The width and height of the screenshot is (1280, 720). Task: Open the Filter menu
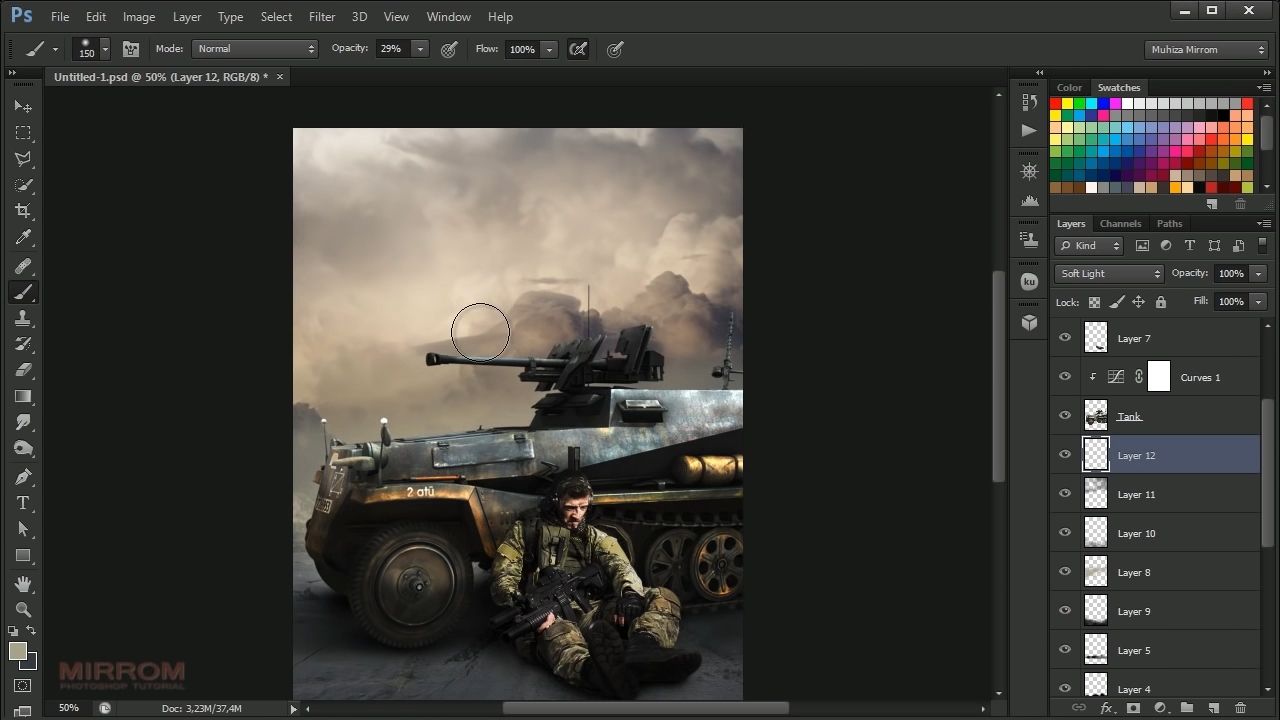pyautogui.click(x=322, y=17)
